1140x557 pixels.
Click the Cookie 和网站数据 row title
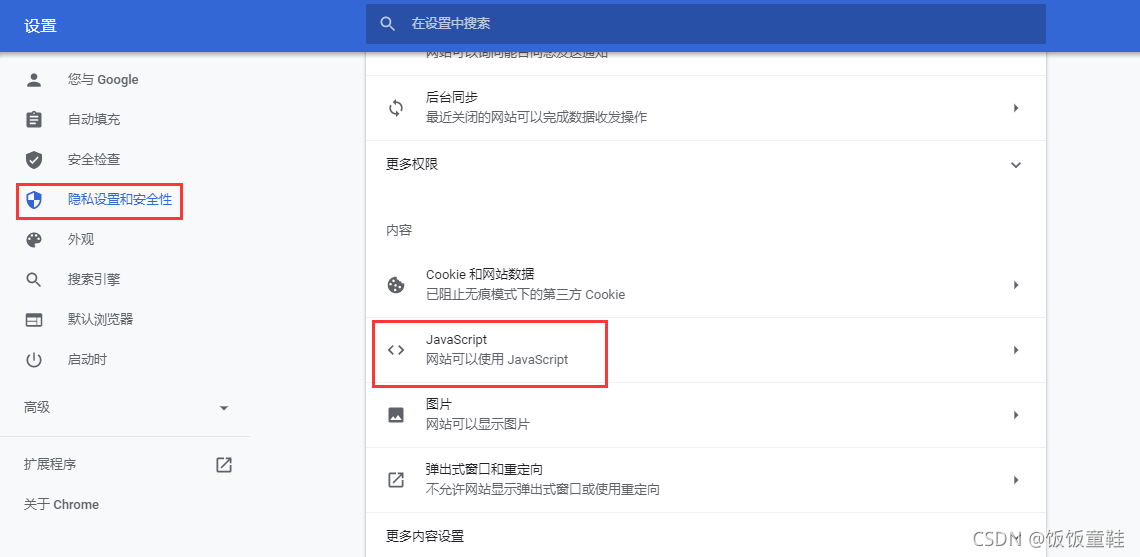point(480,275)
